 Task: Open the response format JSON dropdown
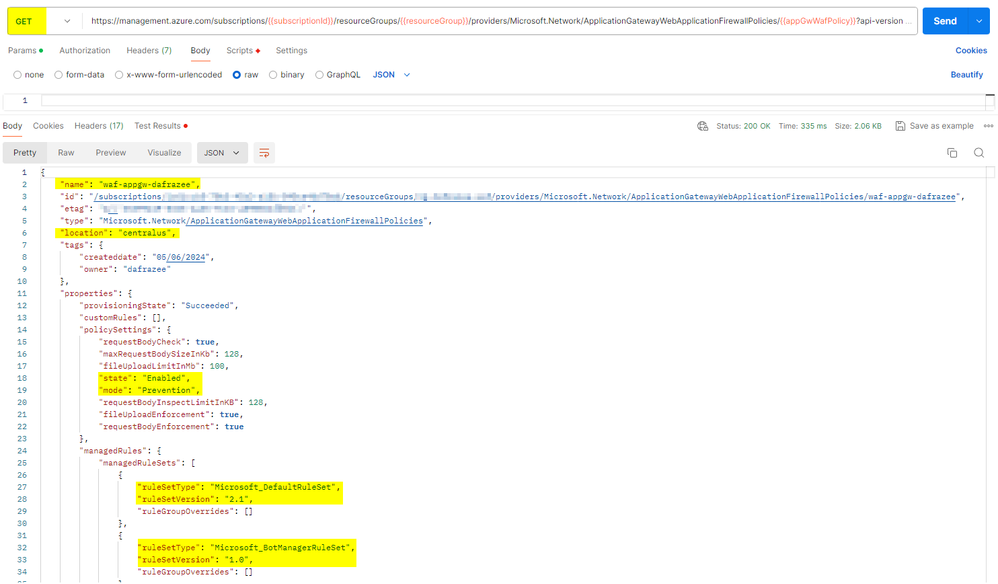(221, 153)
